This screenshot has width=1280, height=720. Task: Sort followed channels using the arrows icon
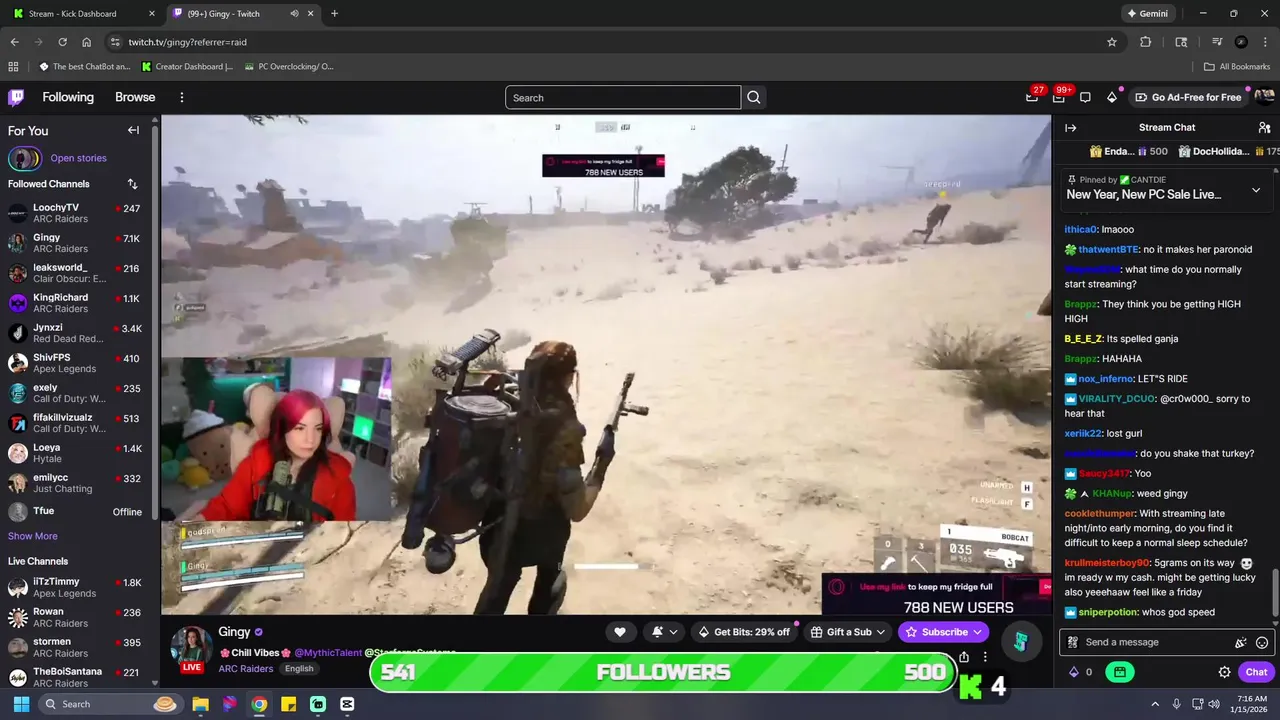pyautogui.click(x=132, y=184)
